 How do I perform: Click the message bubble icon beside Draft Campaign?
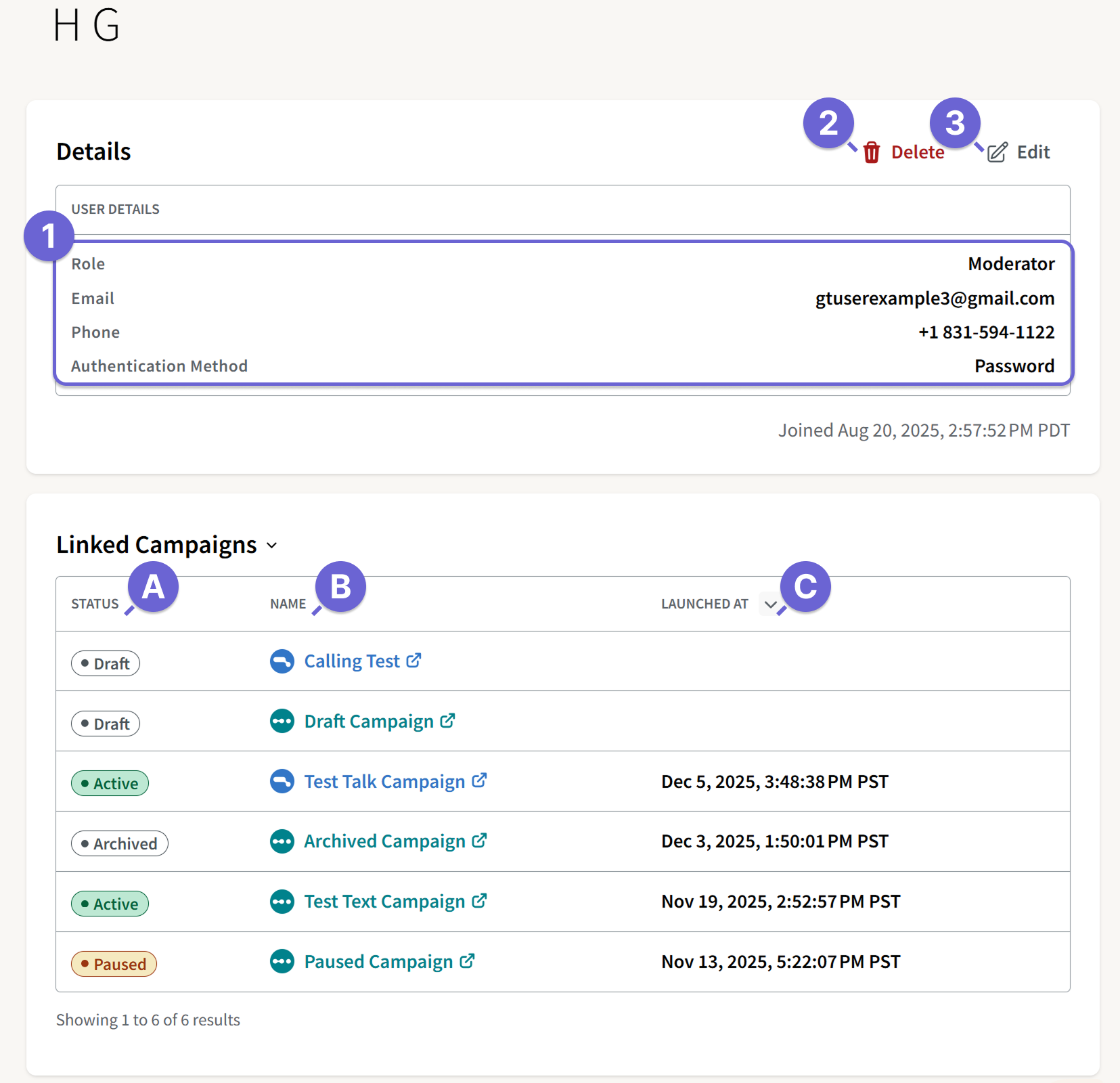pyautogui.click(x=282, y=722)
